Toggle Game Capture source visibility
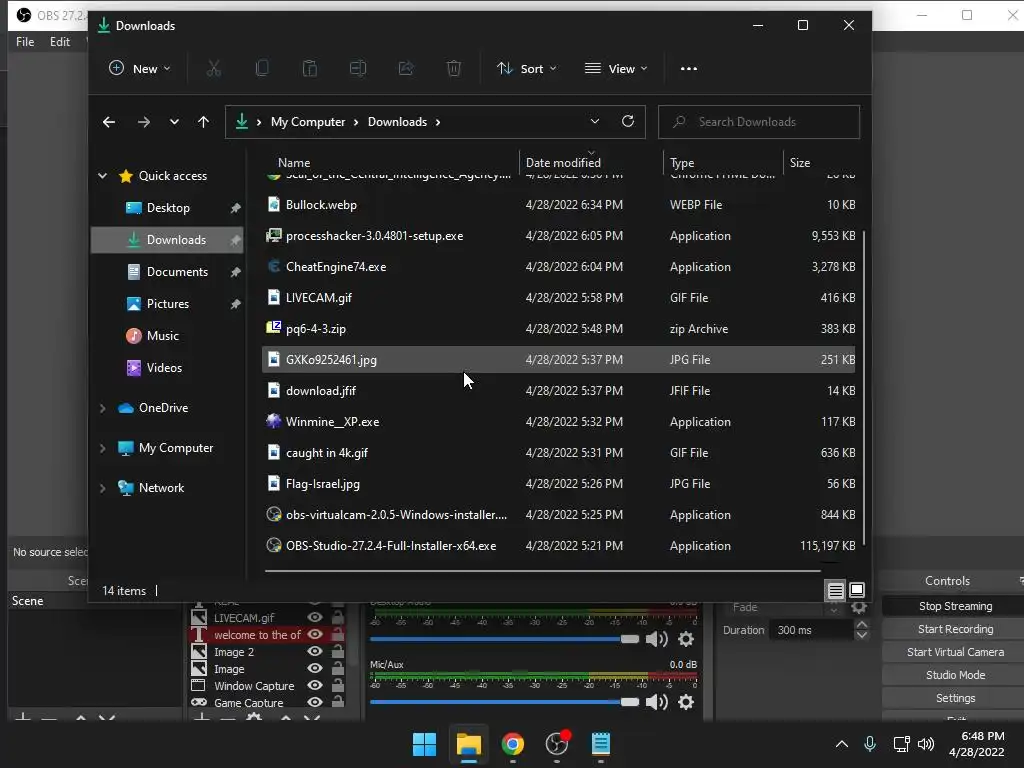This screenshot has height=768, width=1024. pos(315,702)
